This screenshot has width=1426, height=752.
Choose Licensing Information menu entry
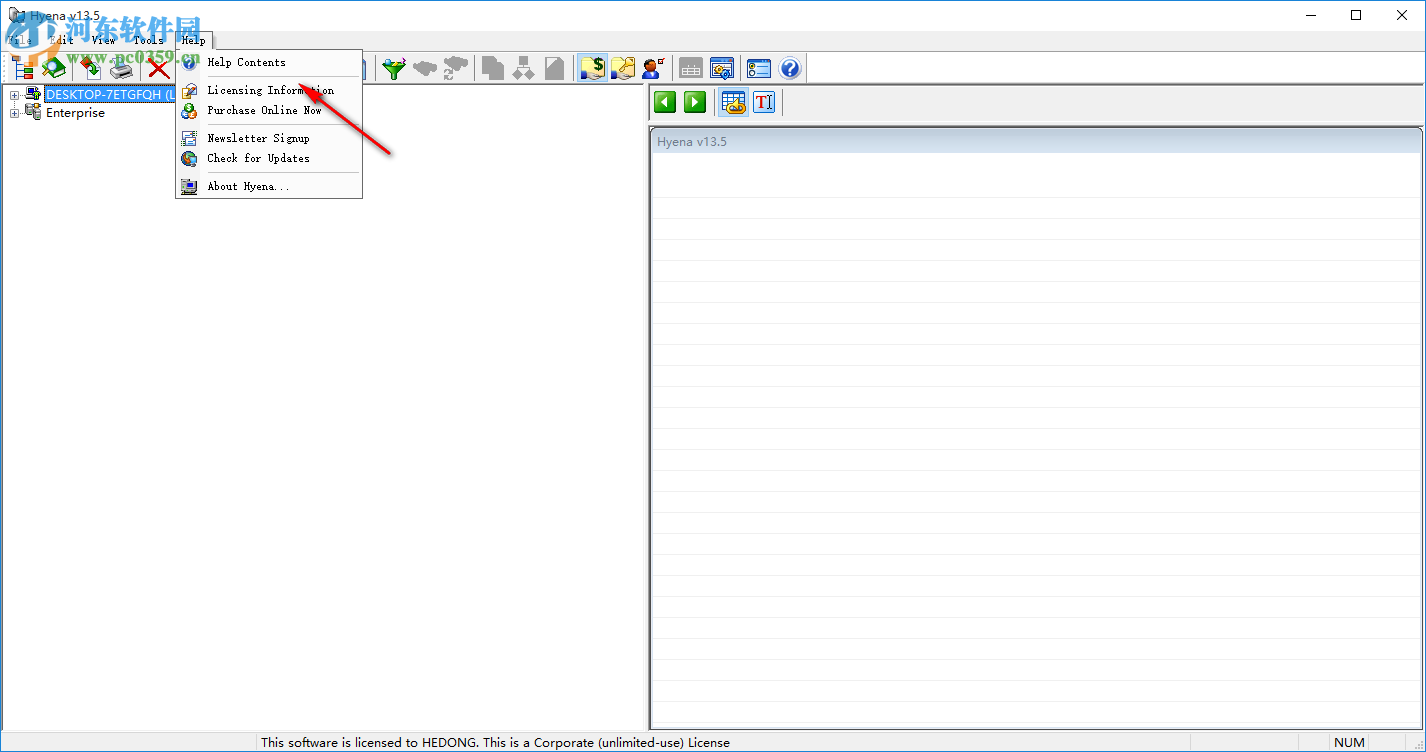coord(268,90)
